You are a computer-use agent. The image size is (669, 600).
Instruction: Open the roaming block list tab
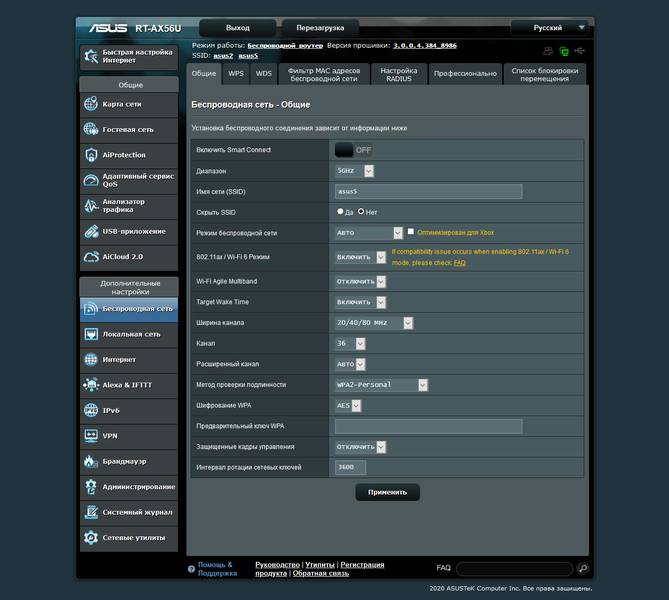pyautogui.click(x=545, y=74)
